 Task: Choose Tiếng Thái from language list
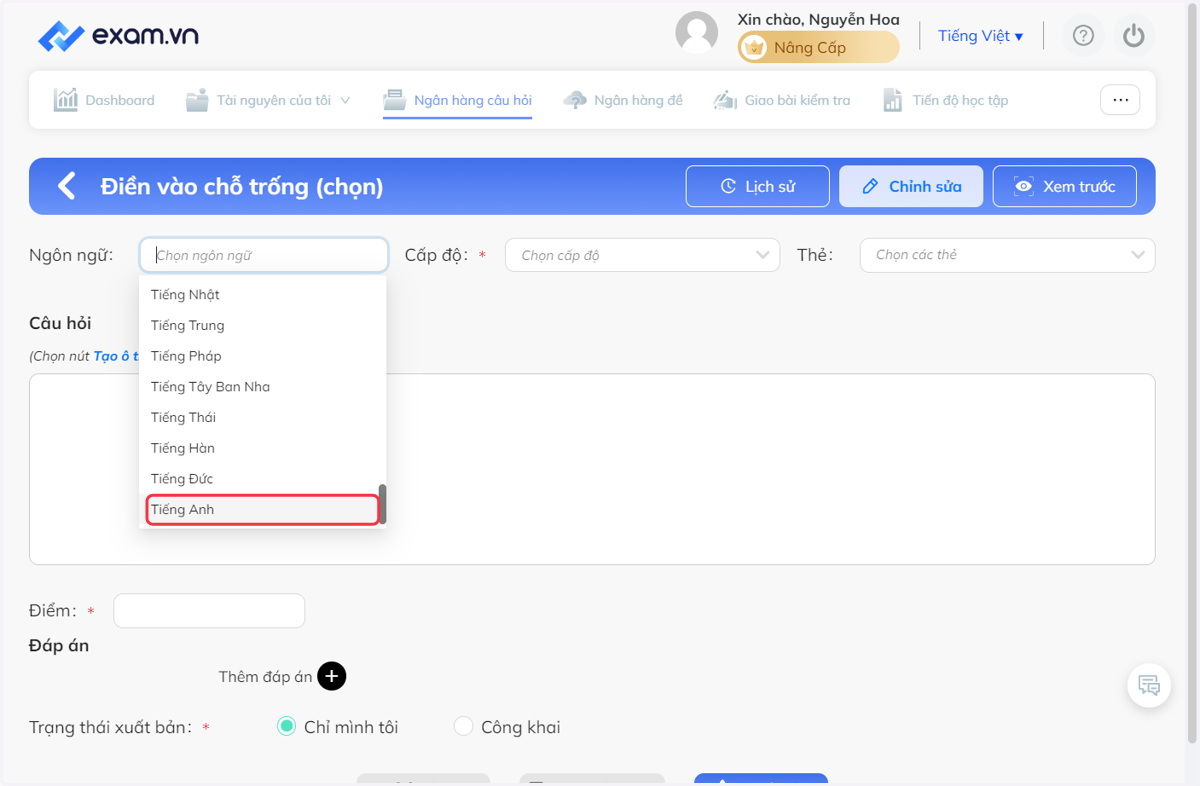tap(263, 417)
